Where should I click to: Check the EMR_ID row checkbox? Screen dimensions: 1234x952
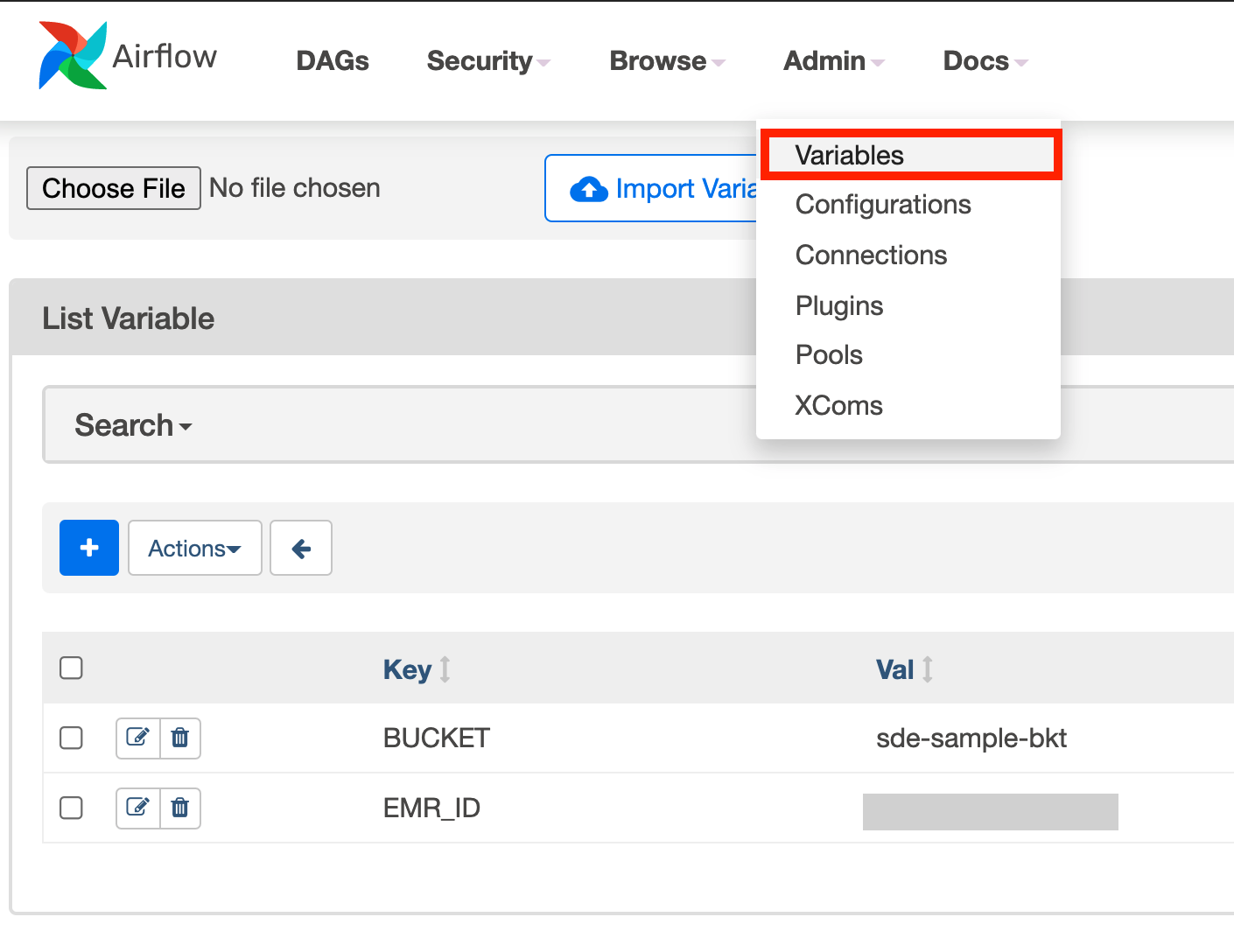click(x=71, y=808)
